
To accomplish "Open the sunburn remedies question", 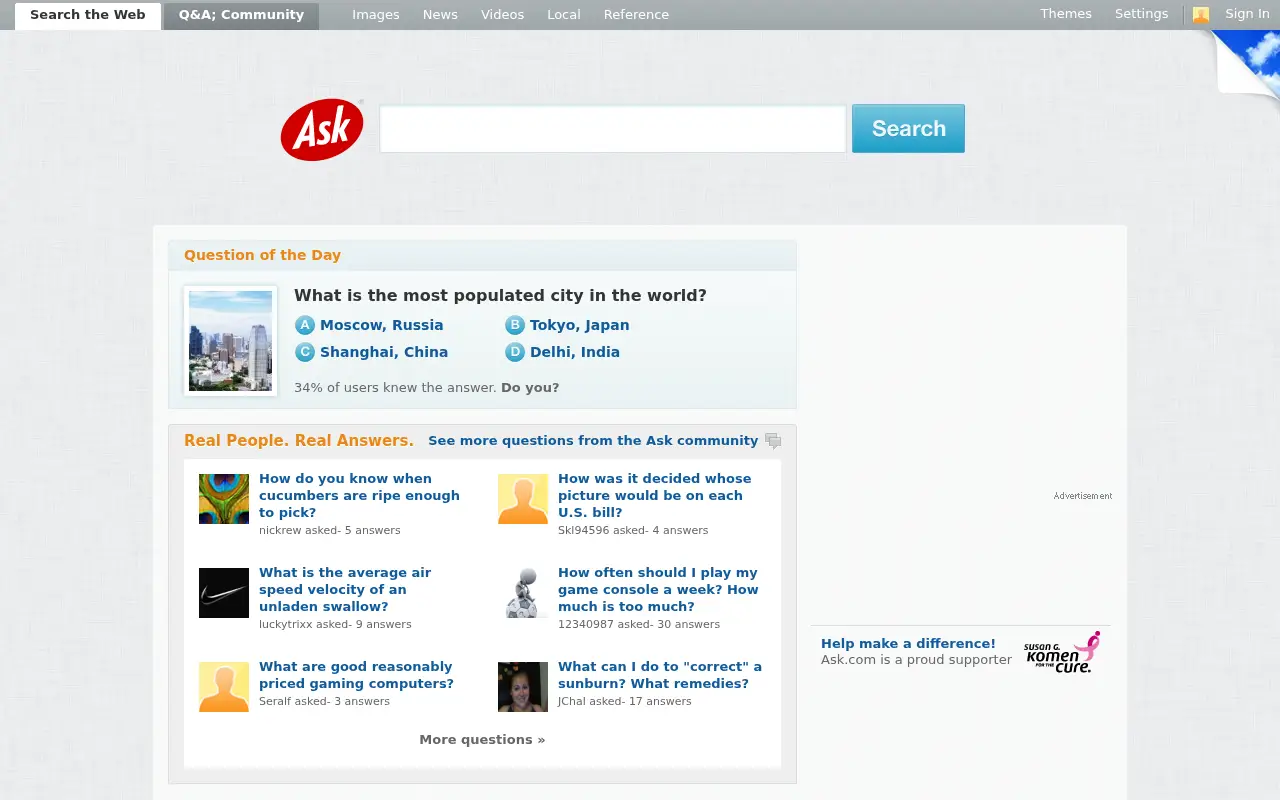I will pyautogui.click(x=660, y=675).
